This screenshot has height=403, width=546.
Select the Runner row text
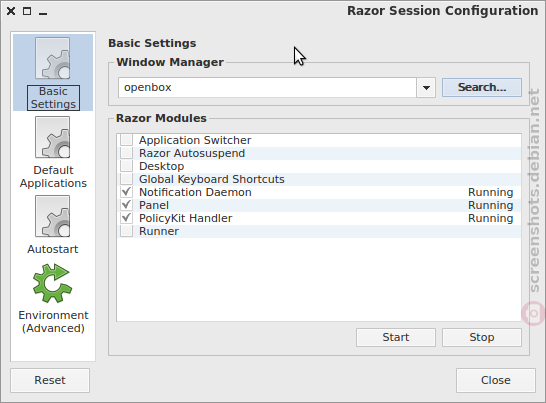point(159,231)
